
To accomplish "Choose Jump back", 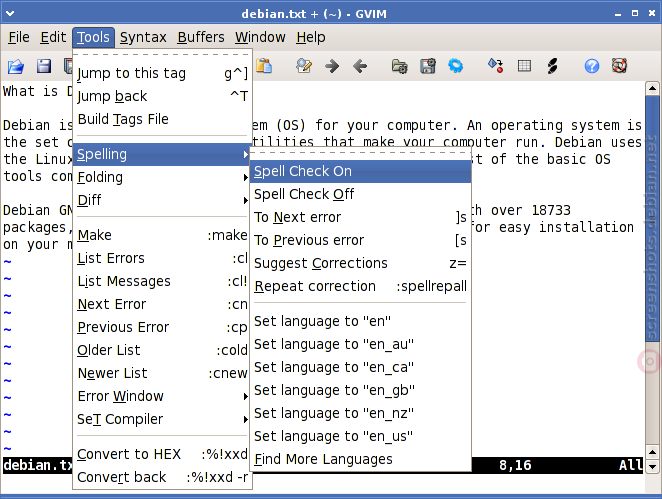I will click(163, 96).
